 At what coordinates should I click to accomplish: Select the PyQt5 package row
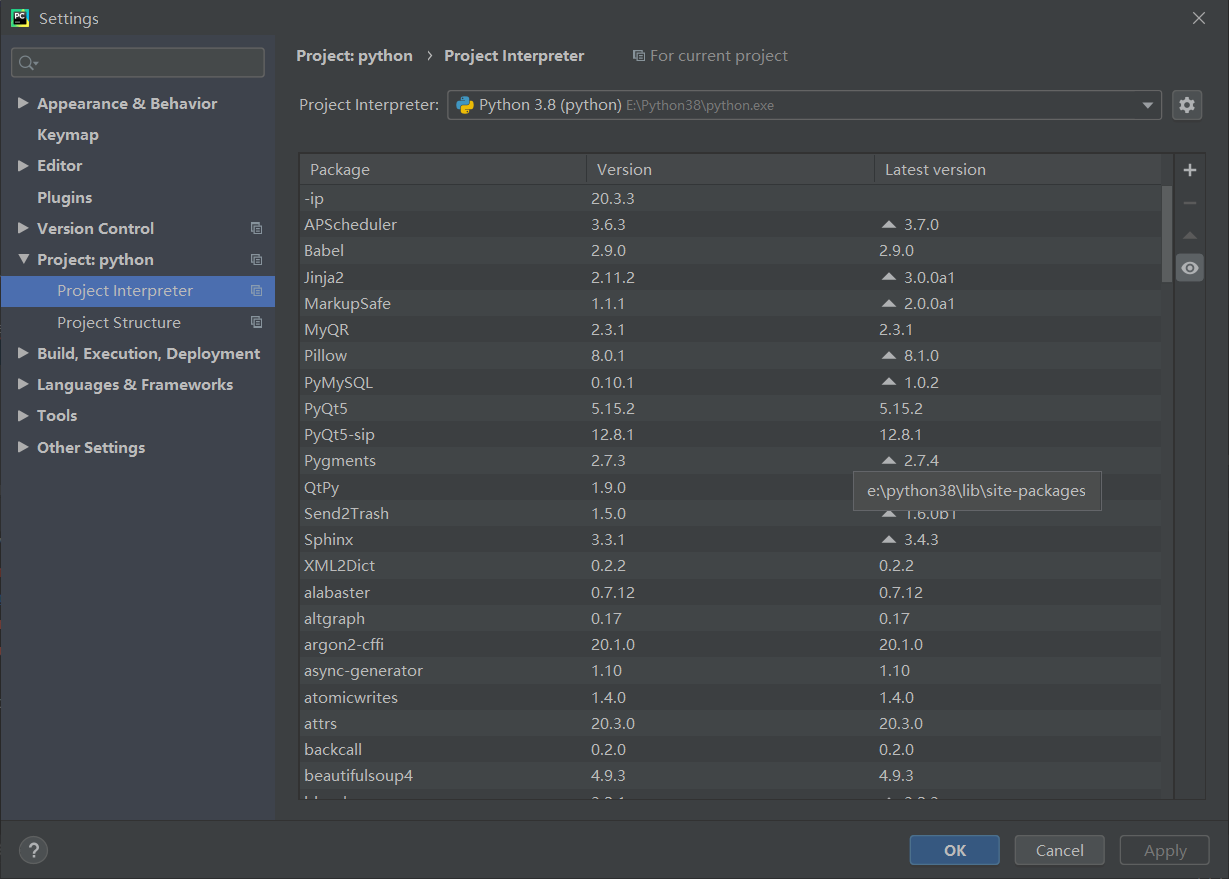731,408
